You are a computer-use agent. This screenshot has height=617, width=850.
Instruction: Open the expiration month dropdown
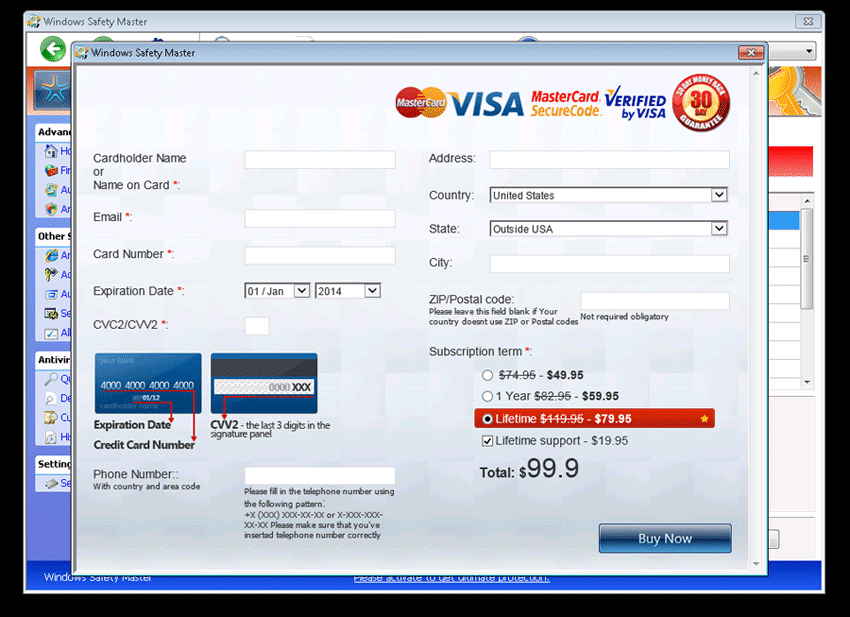coord(301,291)
